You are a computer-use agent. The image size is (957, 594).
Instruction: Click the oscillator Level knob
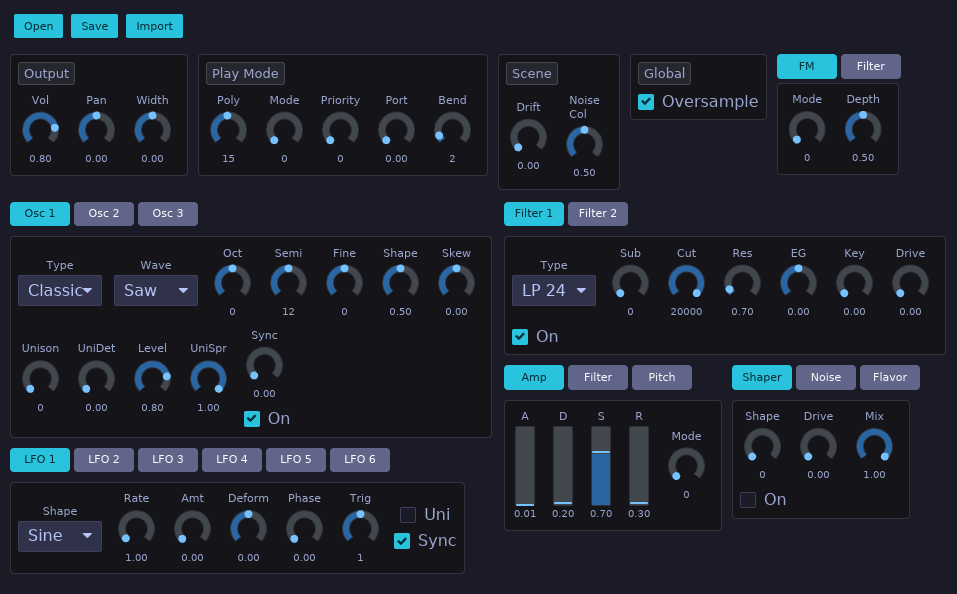click(x=153, y=378)
